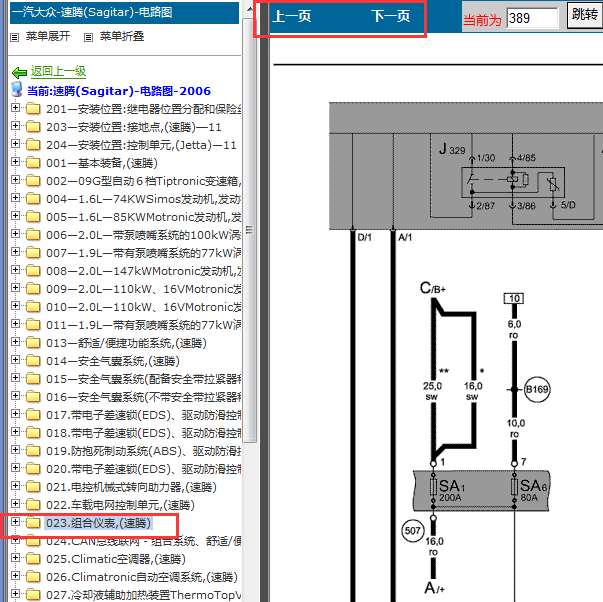Image resolution: width=603 pixels, height=602 pixels.
Task: Click the page number field showing 389
Action: tap(533, 18)
